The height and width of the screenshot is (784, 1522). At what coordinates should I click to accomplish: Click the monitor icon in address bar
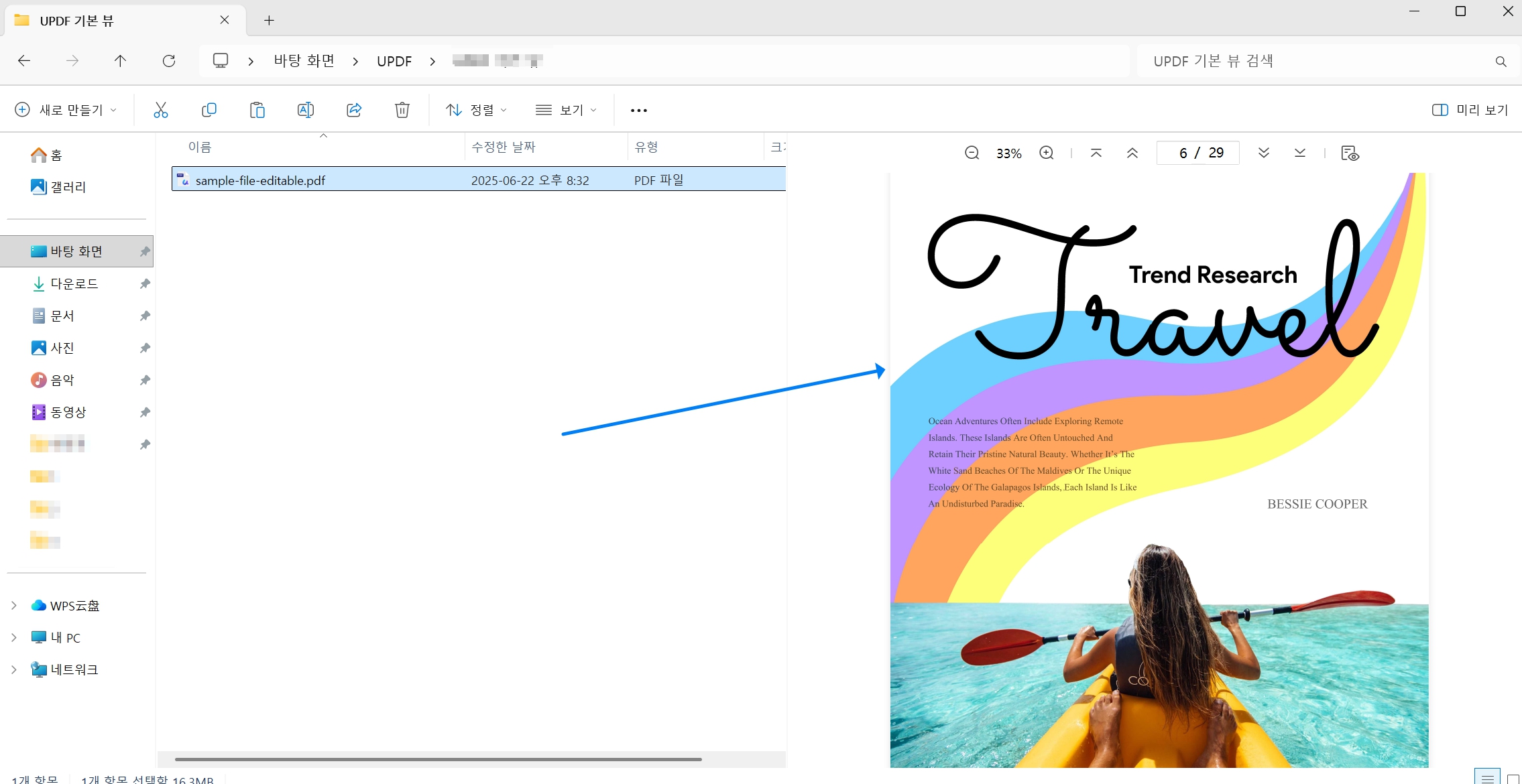pyautogui.click(x=221, y=61)
